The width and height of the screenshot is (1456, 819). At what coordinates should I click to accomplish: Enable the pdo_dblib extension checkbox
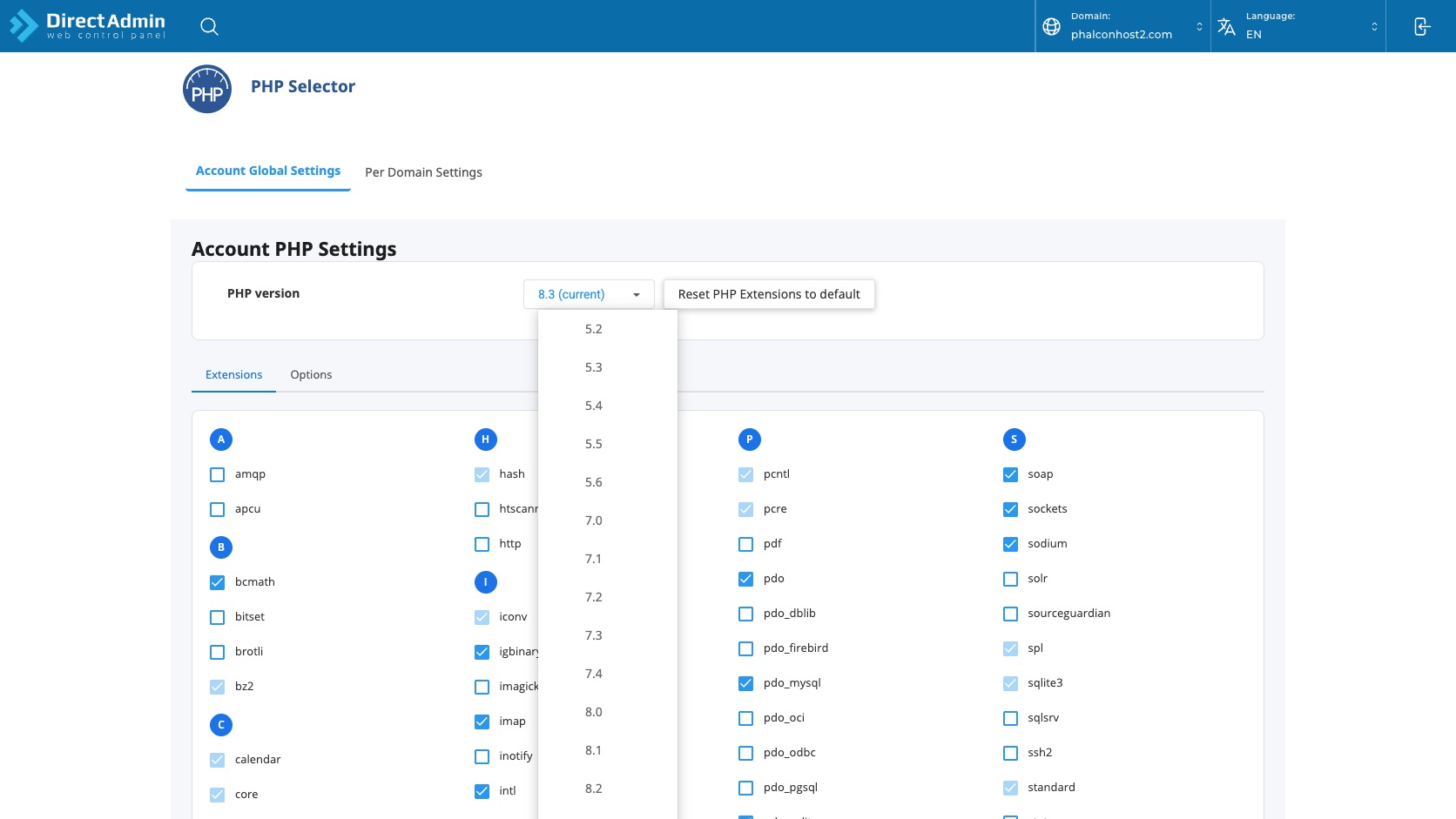coord(746,614)
